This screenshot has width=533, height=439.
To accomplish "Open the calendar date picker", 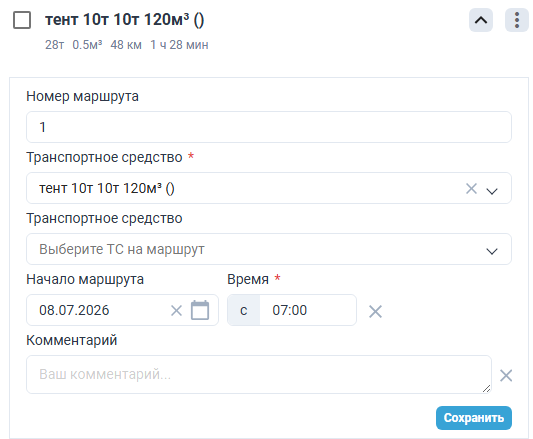I will 200,310.
